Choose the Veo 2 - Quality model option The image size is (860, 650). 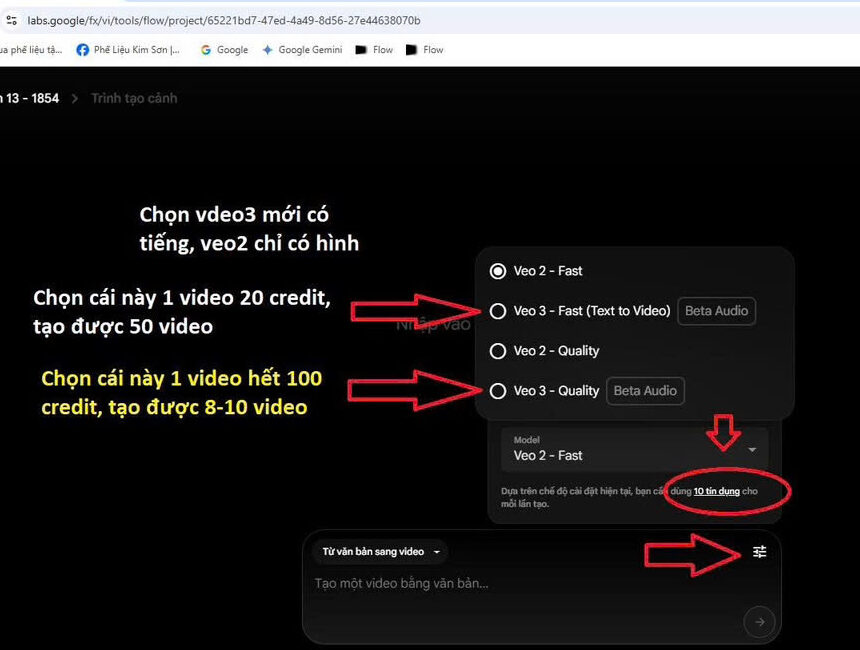(498, 351)
